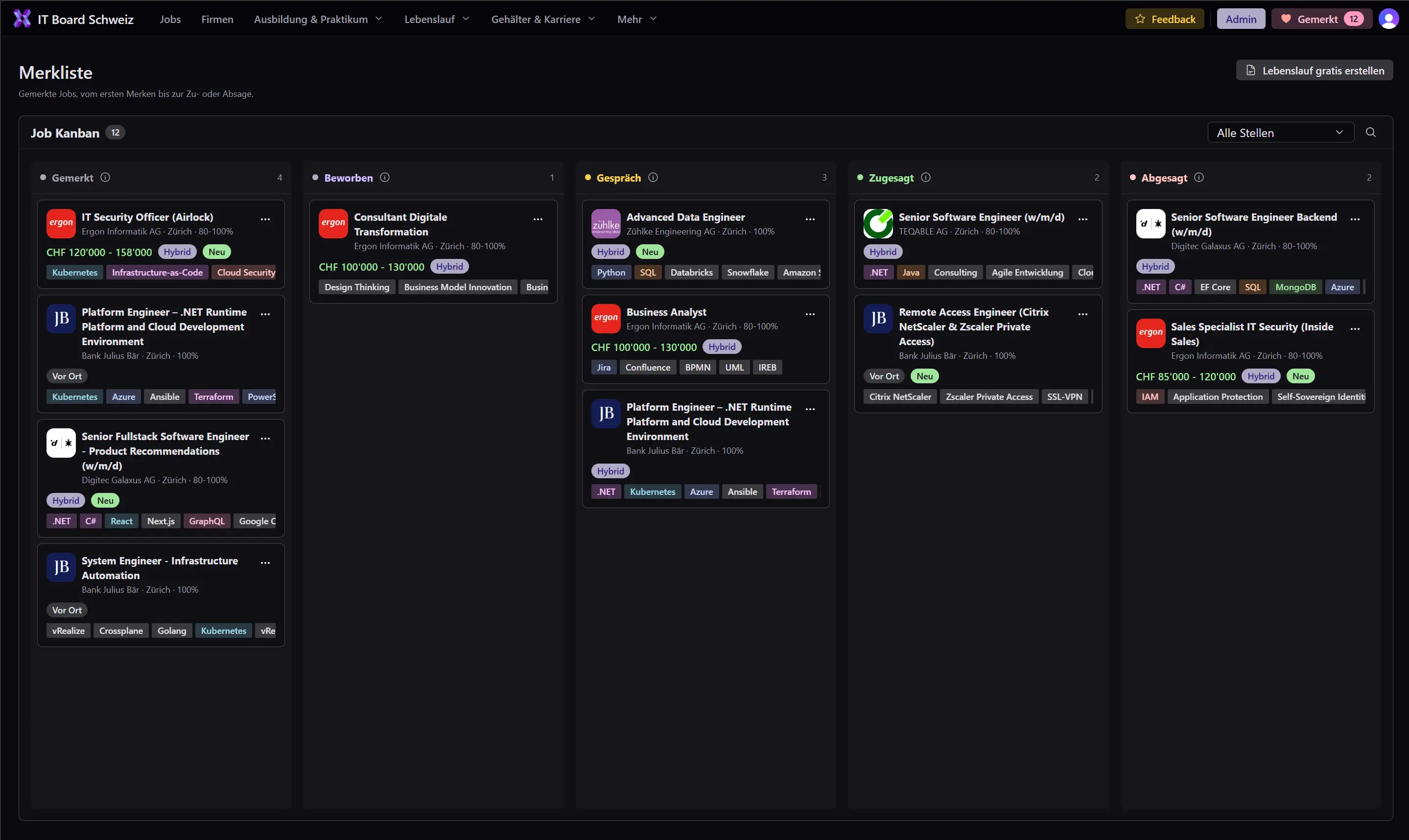This screenshot has height=840, width=1409.
Task: Click Lebenslauf gratis erstellen
Action: pyautogui.click(x=1315, y=71)
